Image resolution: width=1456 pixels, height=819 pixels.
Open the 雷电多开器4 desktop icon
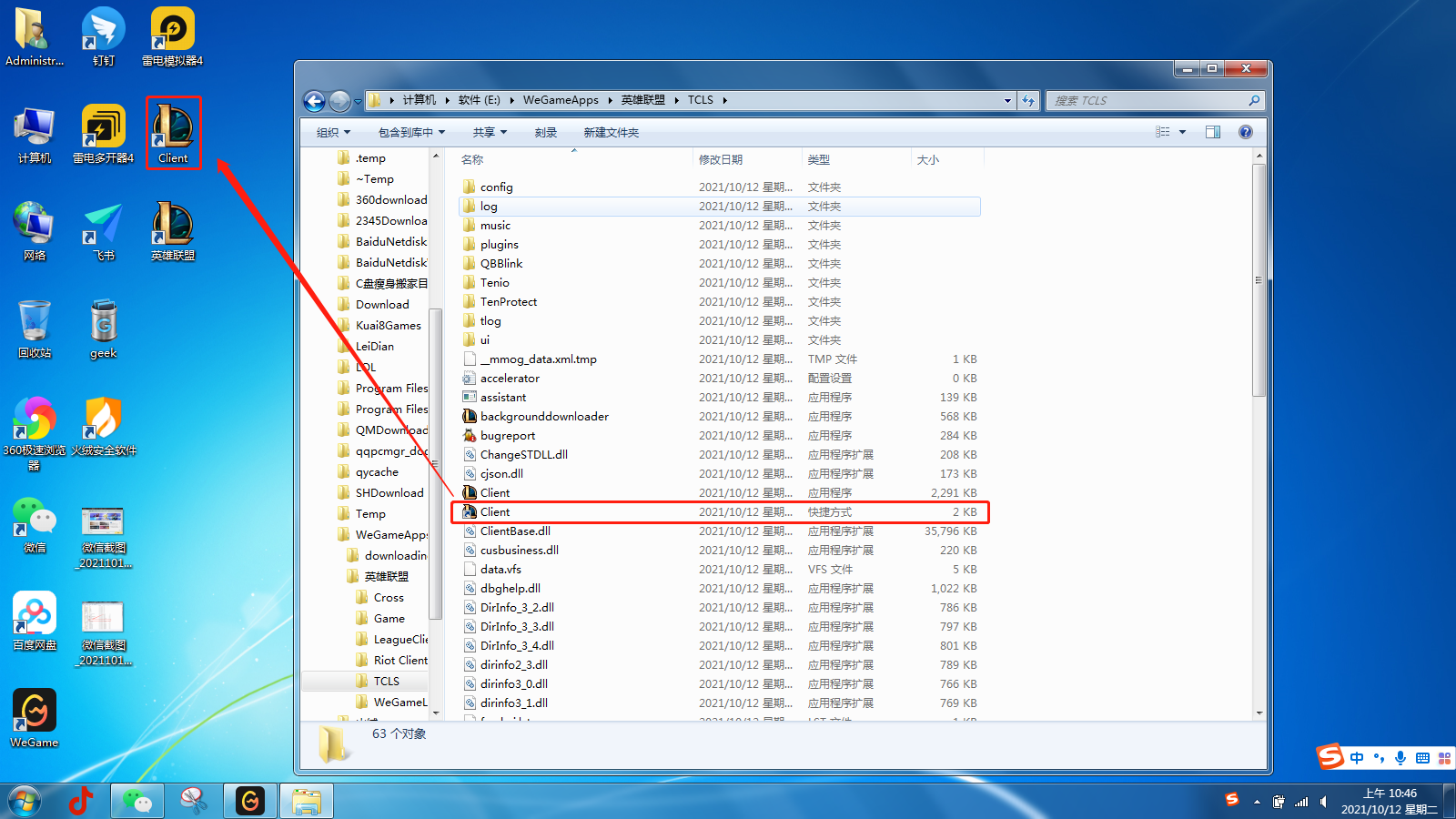[104, 134]
